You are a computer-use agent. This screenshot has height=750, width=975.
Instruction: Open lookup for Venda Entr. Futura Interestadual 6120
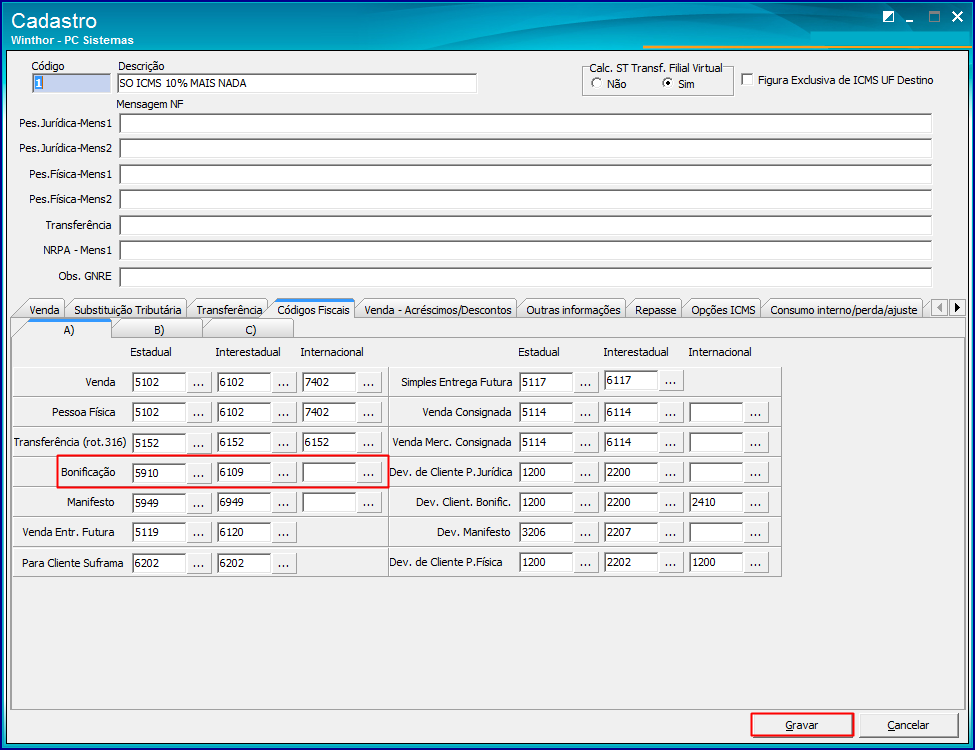tap(284, 532)
